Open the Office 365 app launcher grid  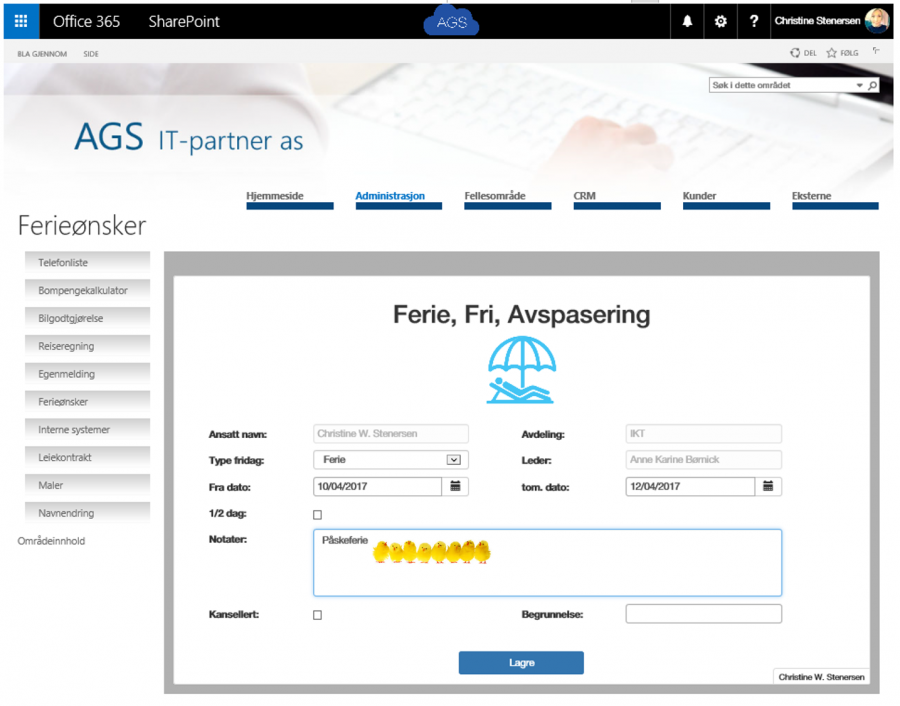pyautogui.click(x=21, y=21)
